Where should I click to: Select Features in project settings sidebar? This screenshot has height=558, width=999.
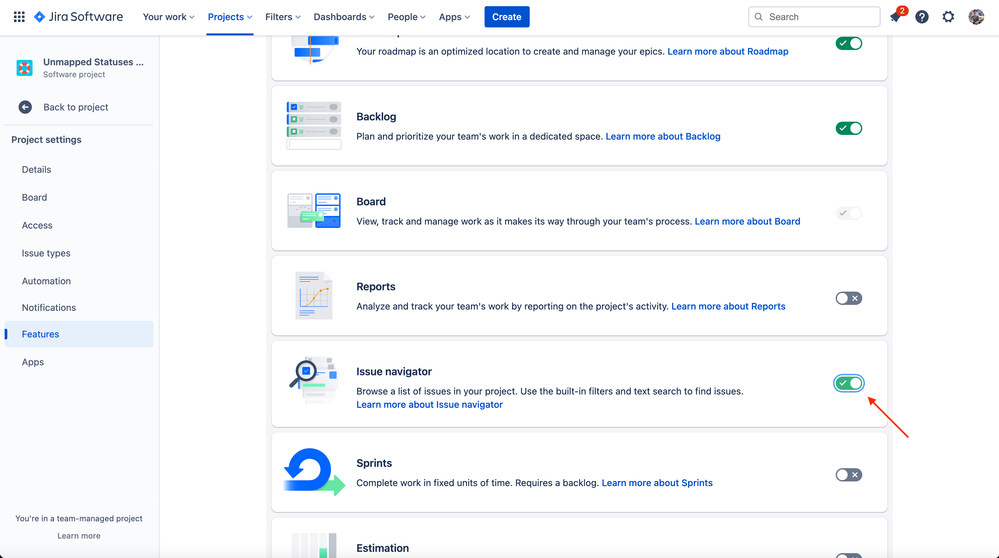[x=79, y=334]
